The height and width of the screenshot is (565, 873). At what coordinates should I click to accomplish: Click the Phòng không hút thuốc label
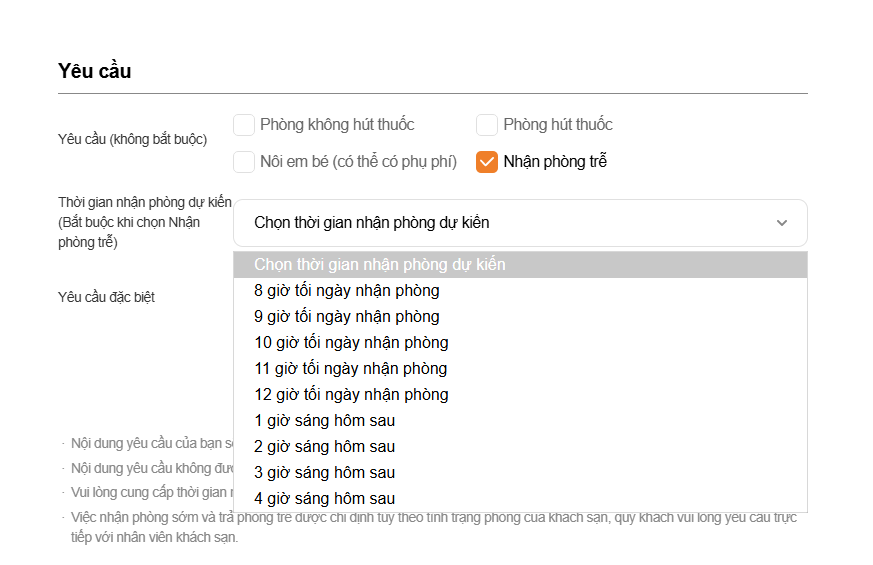(337, 125)
